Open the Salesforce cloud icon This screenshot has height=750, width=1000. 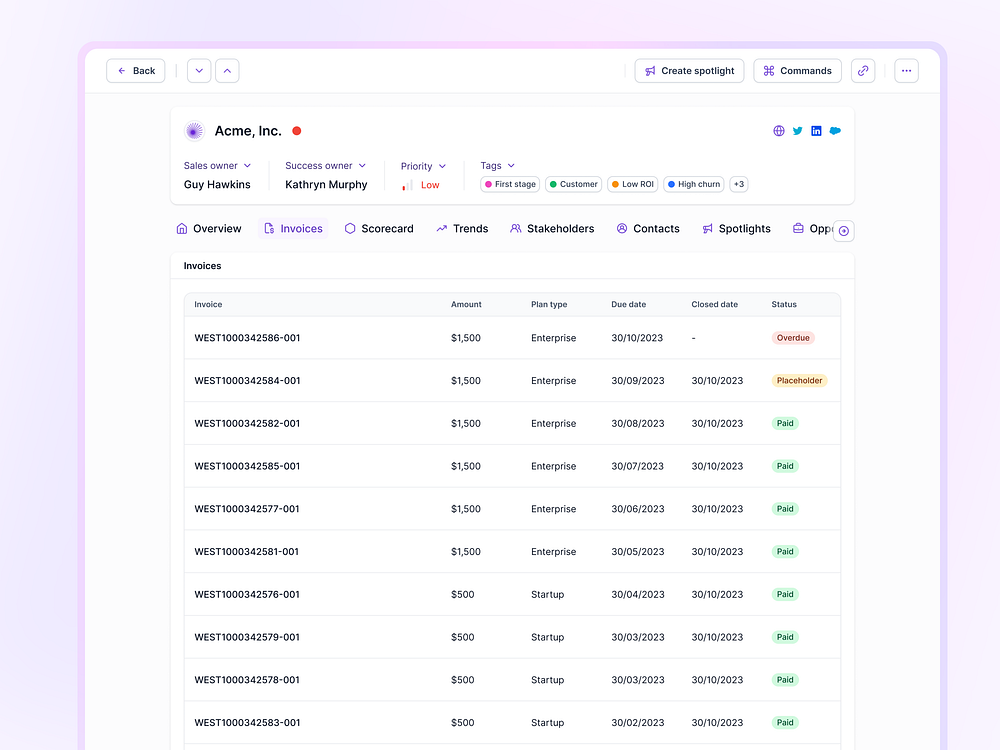click(835, 131)
